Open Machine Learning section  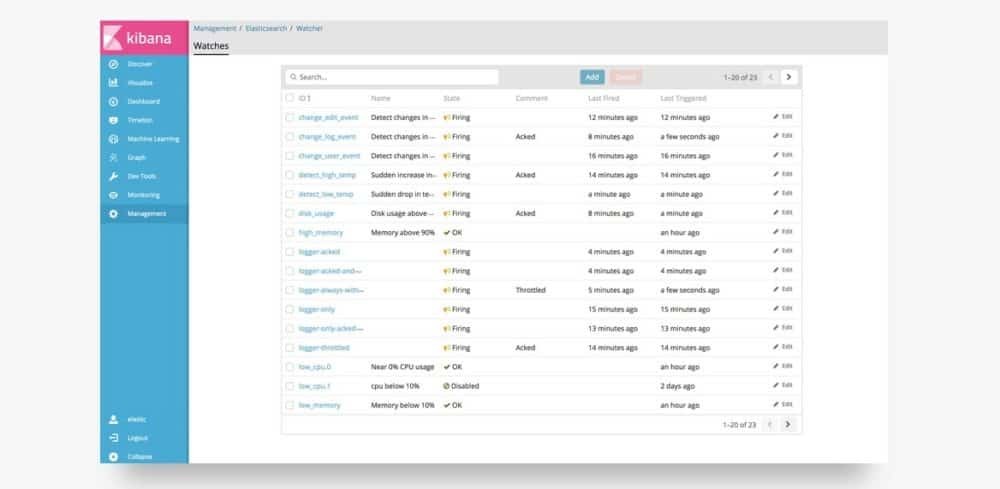pos(152,139)
